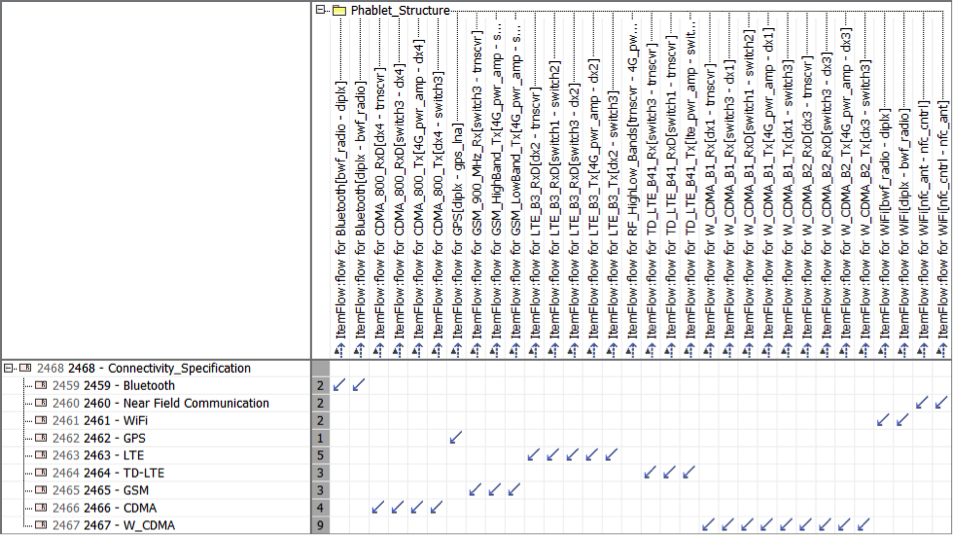Select column header GPS[diplx - gps_lna]
Image resolution: width=953 pixels, height=535 pixels.
[x=456, y=230]
